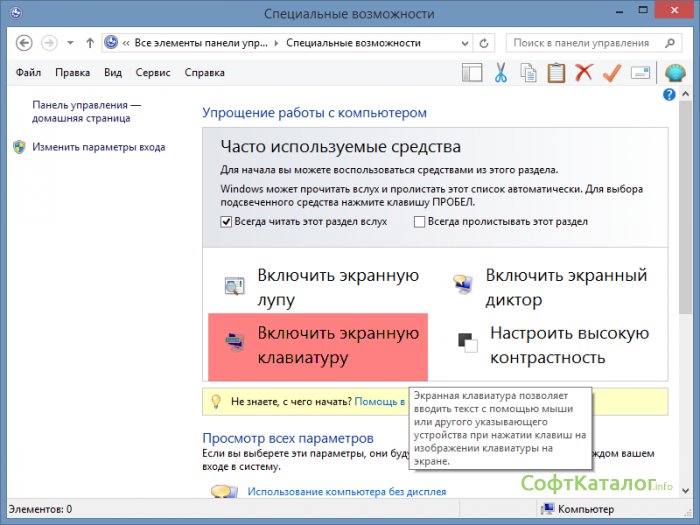Click the clipboard Paste icon
The image size is (700, 525).
click(x=556, y=73)
